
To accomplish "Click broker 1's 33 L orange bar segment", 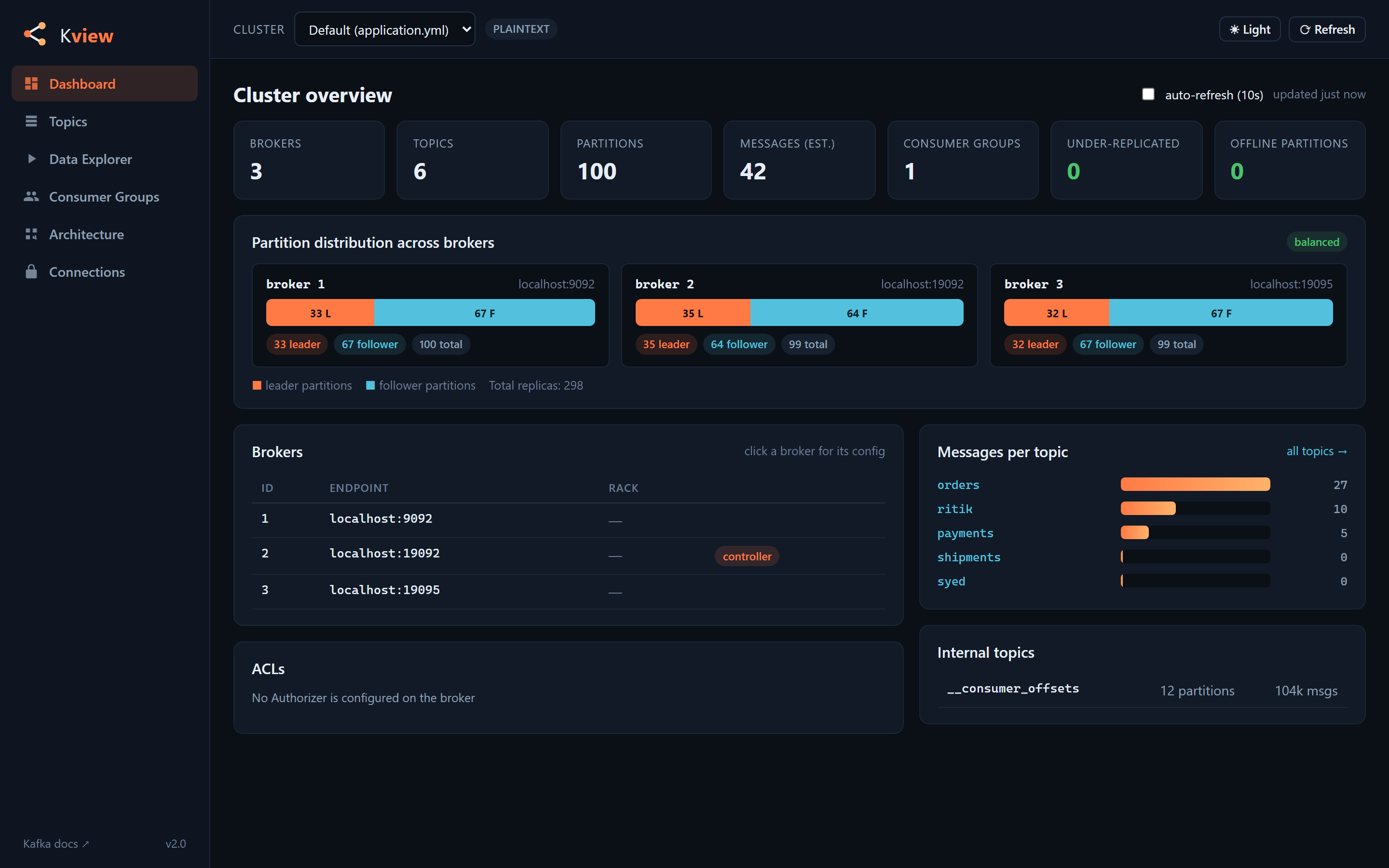I will point(320,313).
